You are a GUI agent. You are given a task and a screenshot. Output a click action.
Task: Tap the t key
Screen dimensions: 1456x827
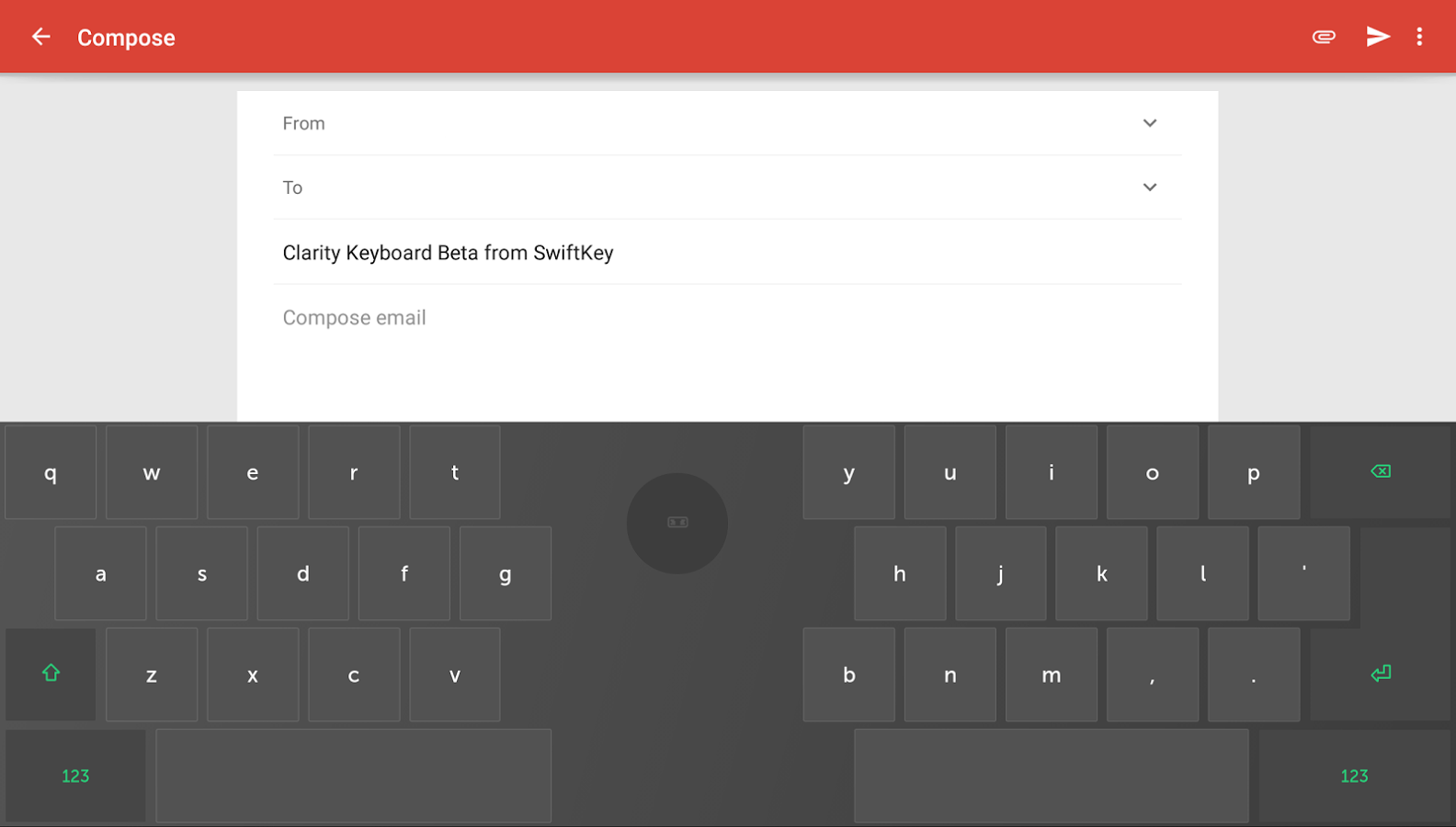click(x=455, y=472)
